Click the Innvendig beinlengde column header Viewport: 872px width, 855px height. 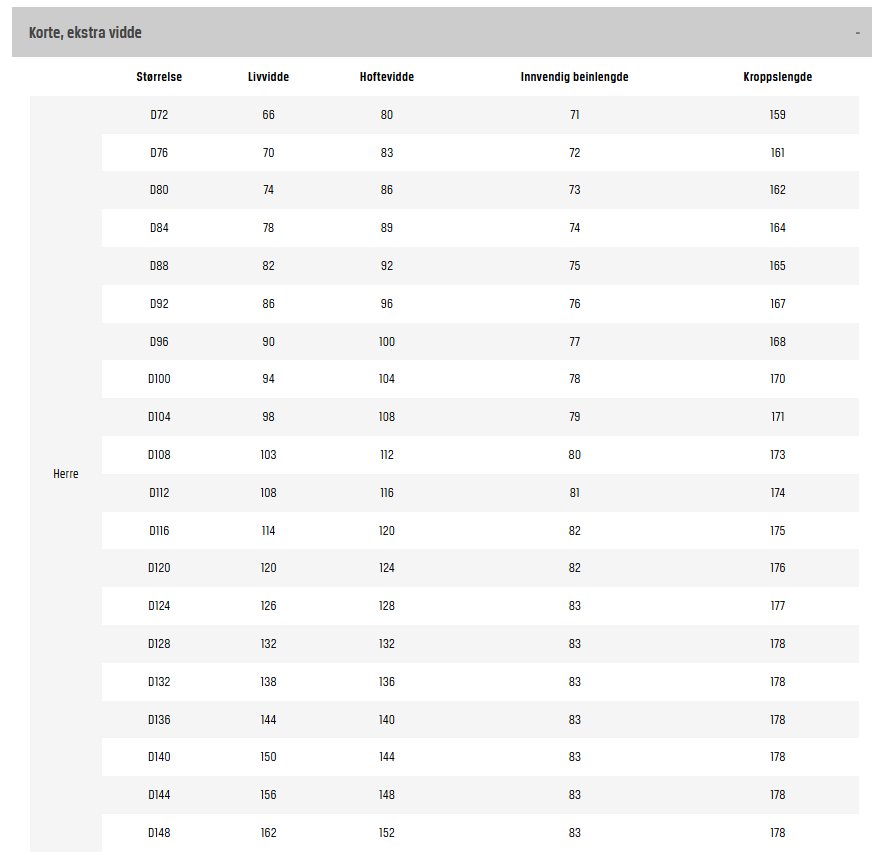(574, 77)
